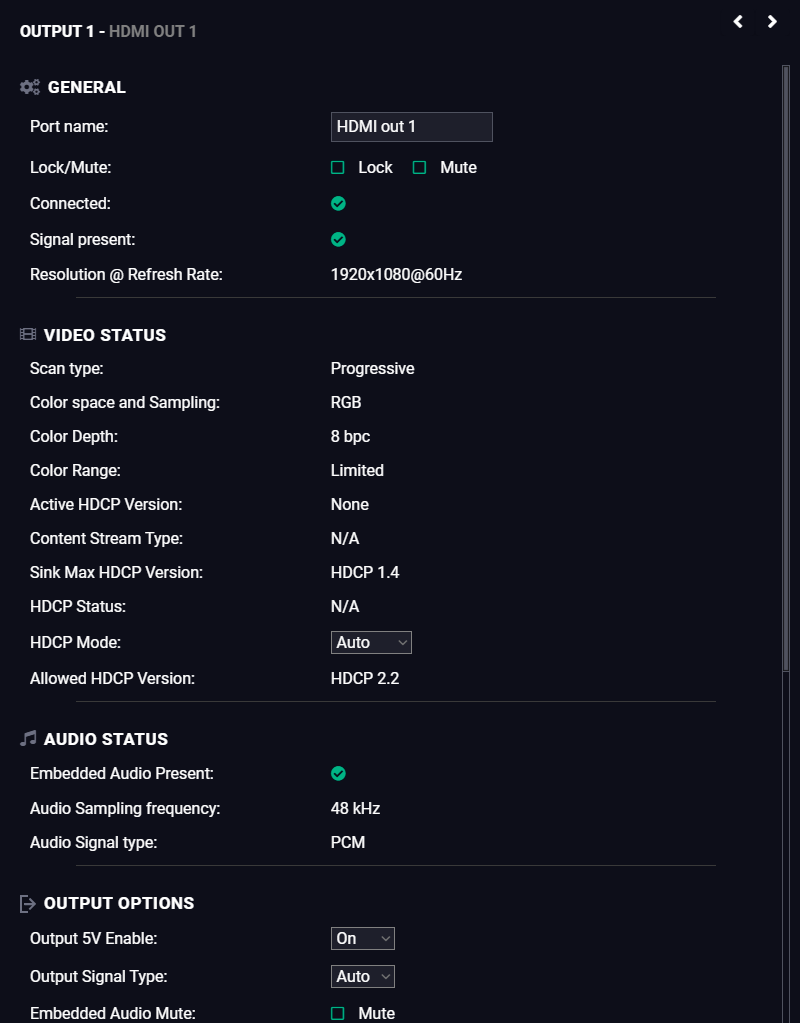Click the Port name text field
The image size is (800, 1023).
(x=412, y=127)
